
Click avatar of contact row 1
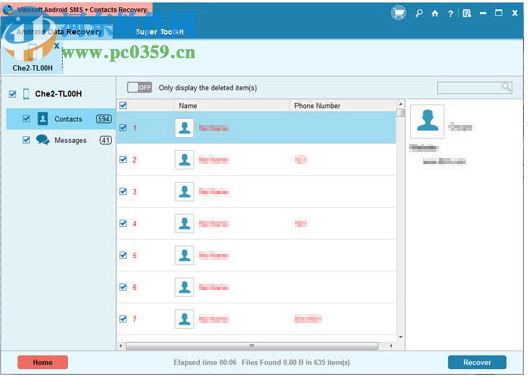184,128
